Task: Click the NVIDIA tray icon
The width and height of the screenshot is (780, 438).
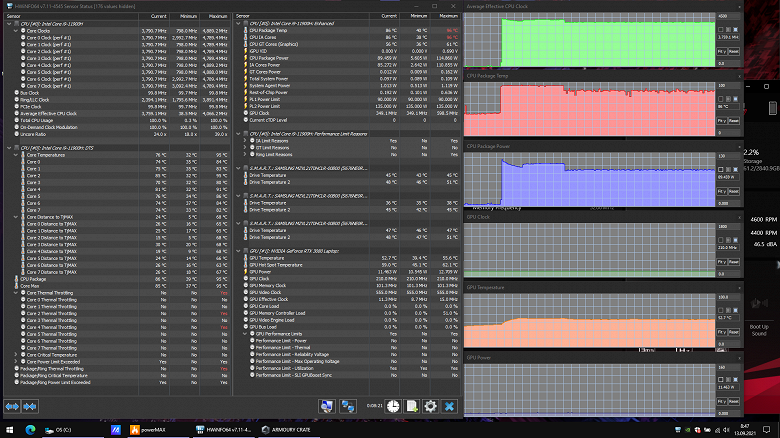Action: [687, 430]
